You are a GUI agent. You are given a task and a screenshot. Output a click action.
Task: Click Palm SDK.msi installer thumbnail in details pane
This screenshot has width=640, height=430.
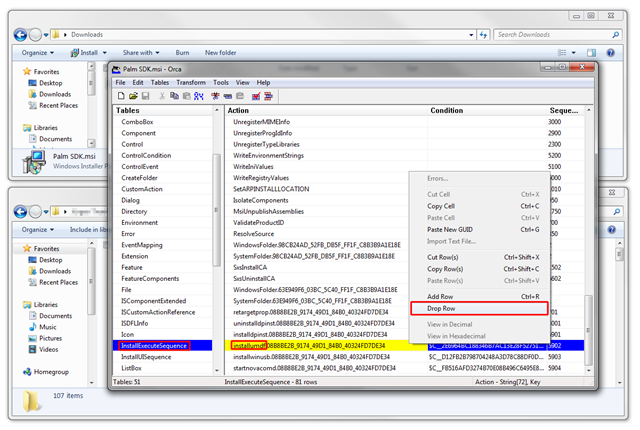click(33, 162)
